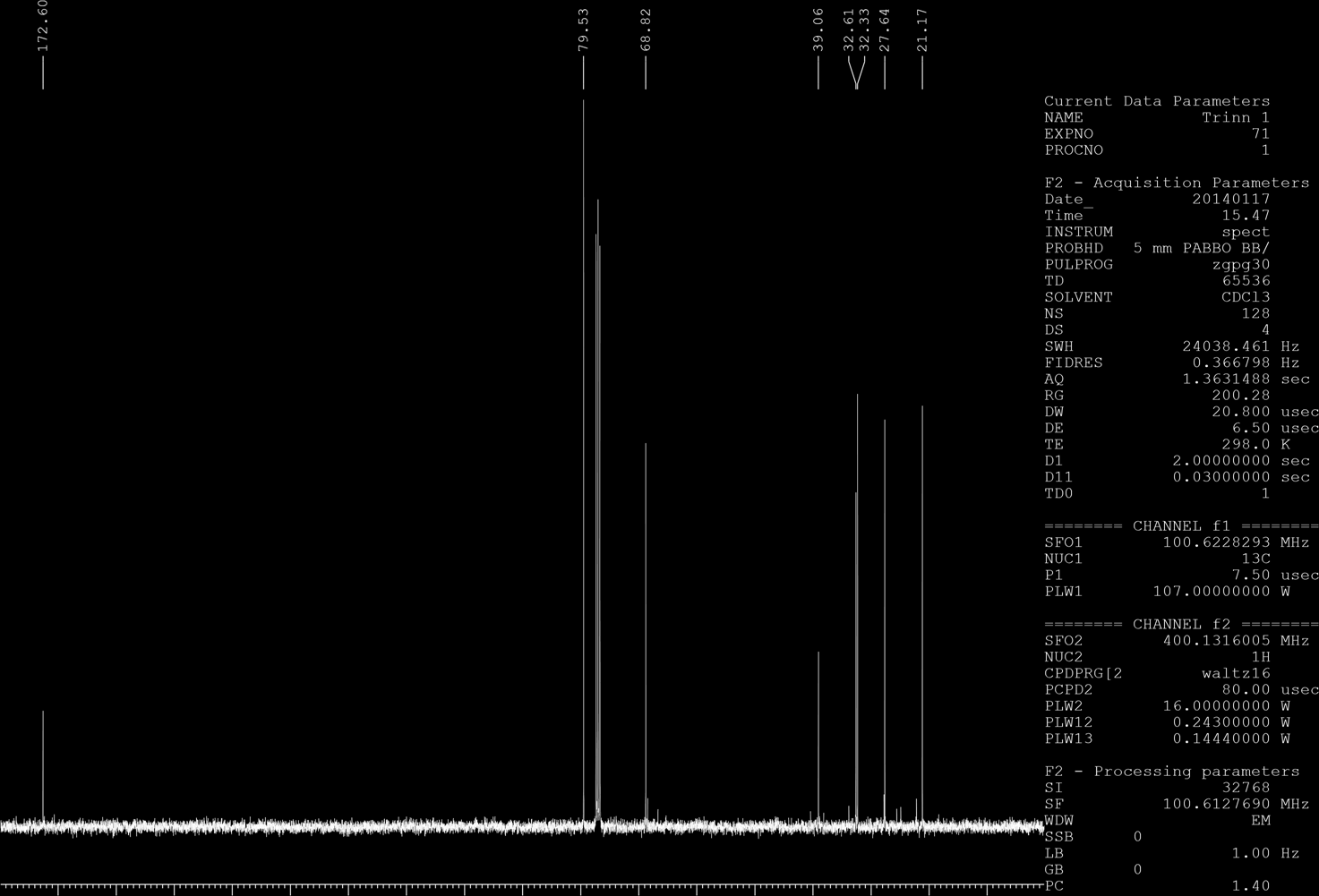Select the PLW1 value 107.00000000
The image size is (1319, 896).
click(x=1212, y=592)
